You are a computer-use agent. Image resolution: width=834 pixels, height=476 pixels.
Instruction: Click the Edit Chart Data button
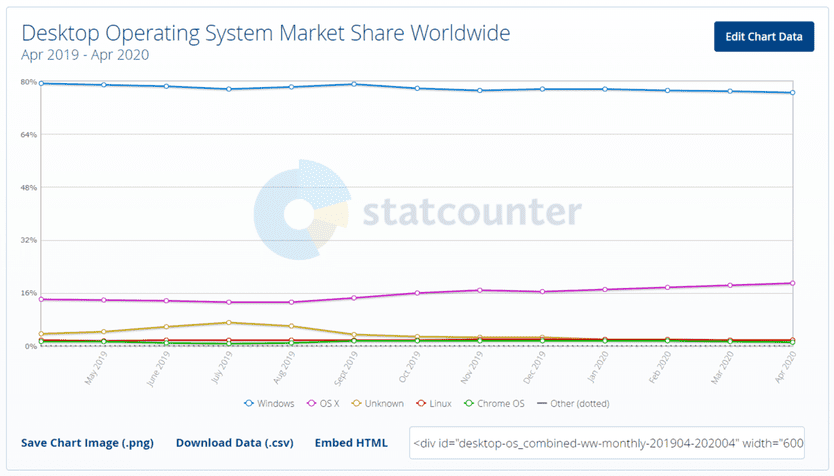[x=763, y=37]
